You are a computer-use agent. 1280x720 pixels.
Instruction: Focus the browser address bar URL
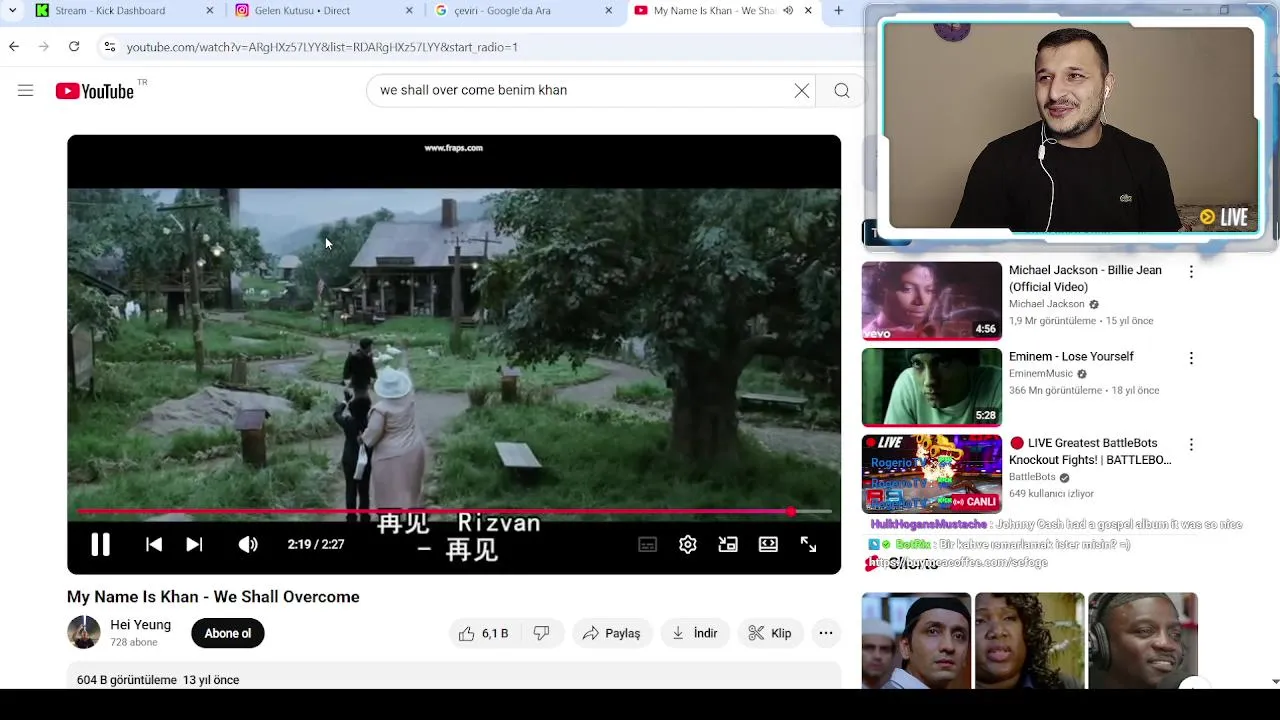322,47
